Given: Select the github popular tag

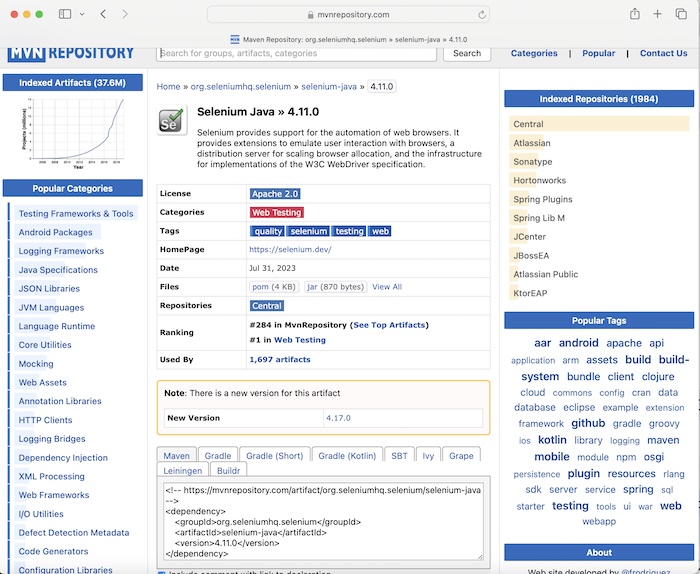Looking at the screenshot, I should point(588,423).
